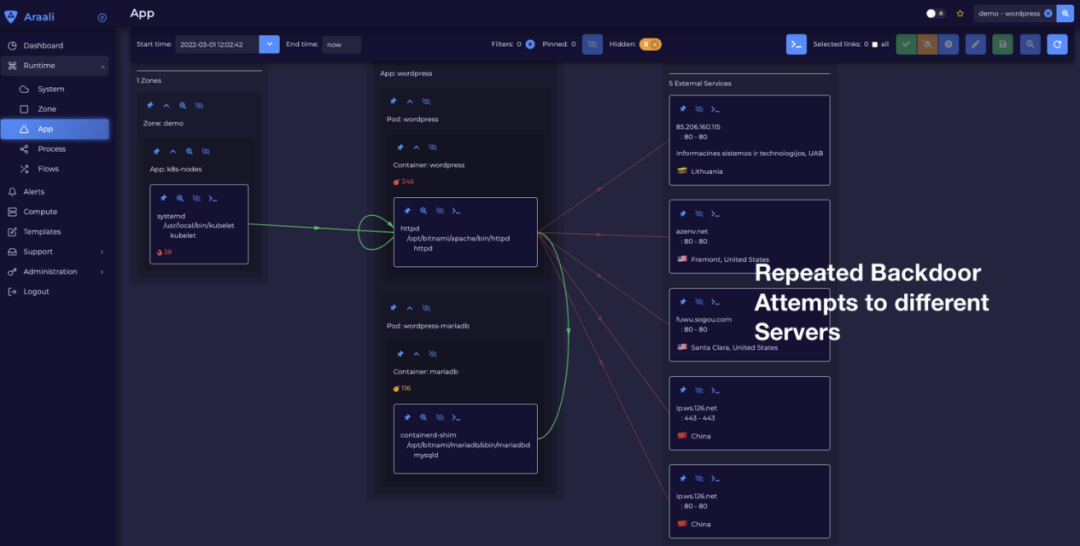Click the toolbar zoom magnifier button

pos(1030,44)
